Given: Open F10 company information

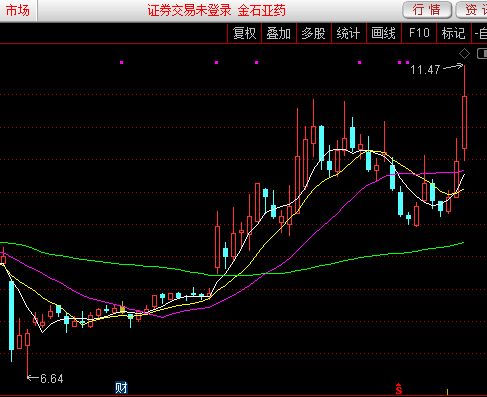Looking at the screenshot, I should (x=419, y=33).
